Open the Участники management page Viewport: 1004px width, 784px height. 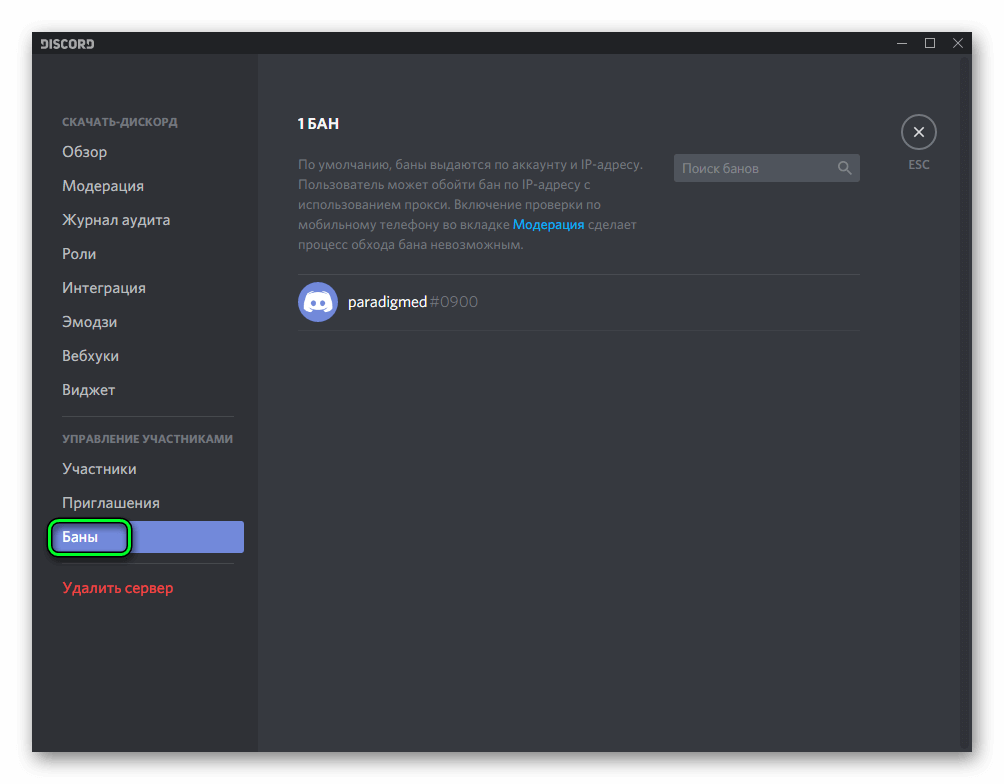(x=99, y=469)
